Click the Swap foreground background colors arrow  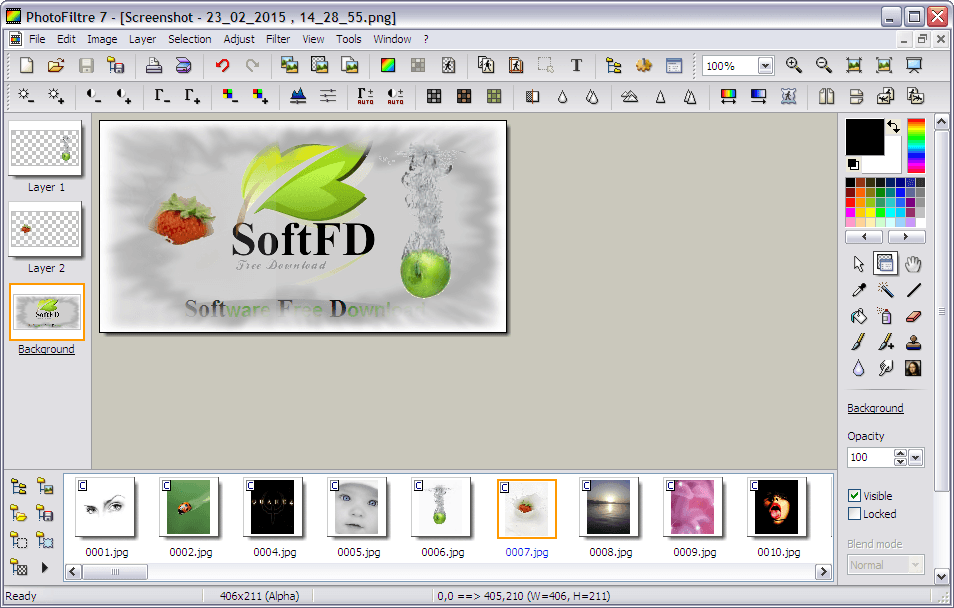point(893,126)
